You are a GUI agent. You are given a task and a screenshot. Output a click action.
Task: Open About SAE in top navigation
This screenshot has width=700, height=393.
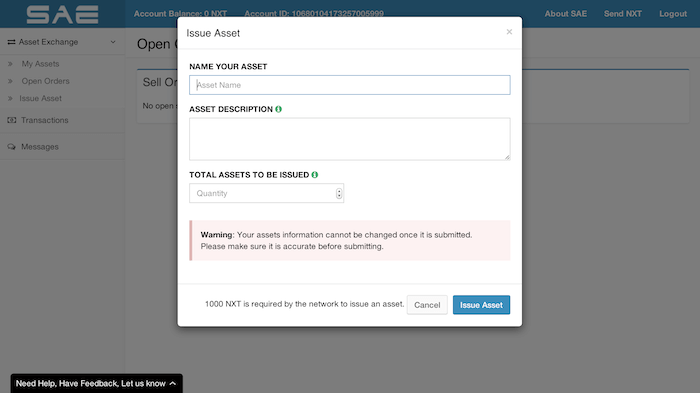tap(566, 14)
